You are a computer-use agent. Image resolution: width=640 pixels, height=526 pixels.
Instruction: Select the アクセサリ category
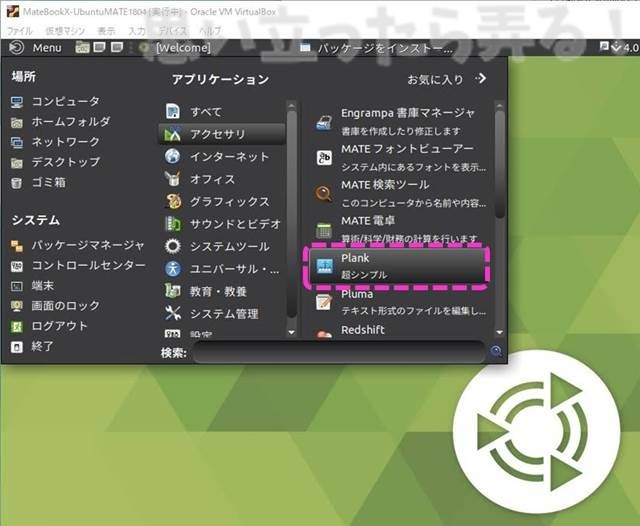(x=222, y=134)
